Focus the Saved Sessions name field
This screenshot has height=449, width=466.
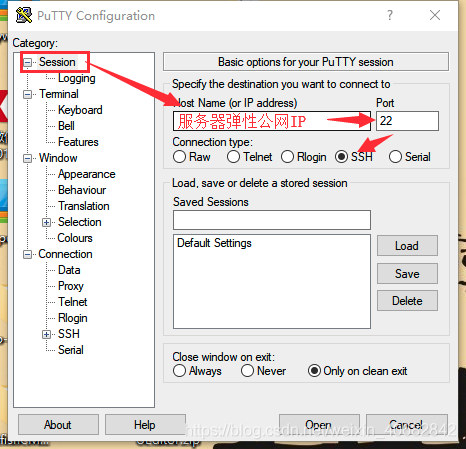(x=272, y=220)
